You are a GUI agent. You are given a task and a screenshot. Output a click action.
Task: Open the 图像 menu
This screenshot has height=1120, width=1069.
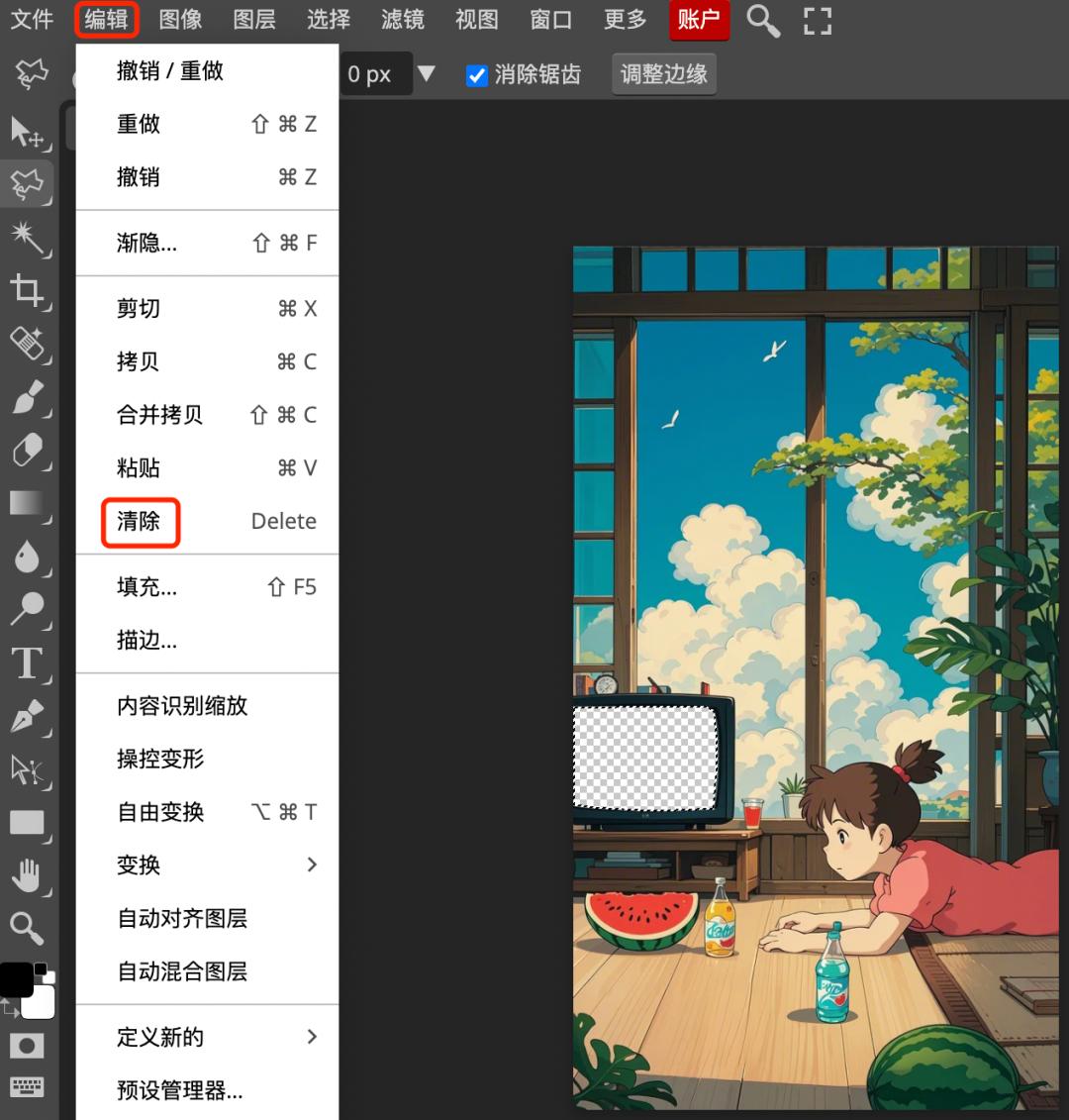180,19
